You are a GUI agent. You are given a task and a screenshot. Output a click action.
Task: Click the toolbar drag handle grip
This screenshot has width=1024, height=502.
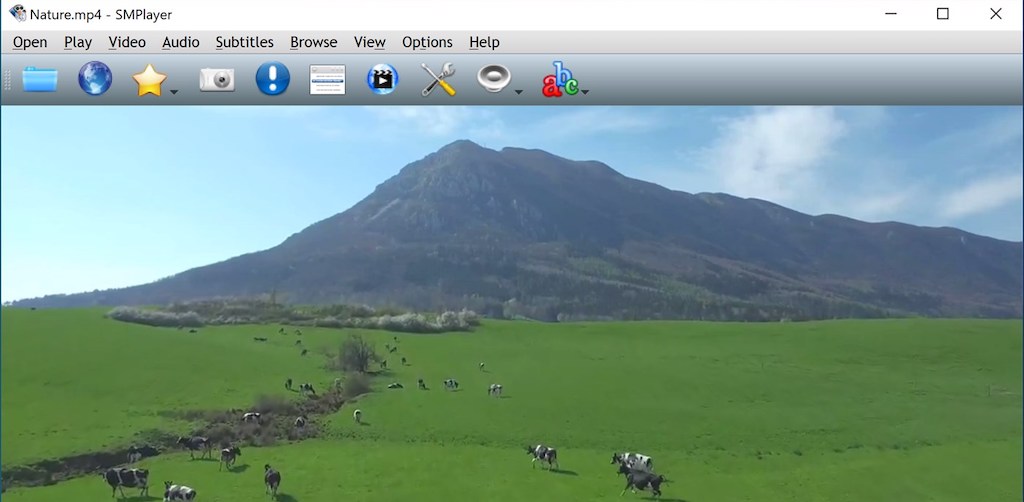tap(8, 79)
